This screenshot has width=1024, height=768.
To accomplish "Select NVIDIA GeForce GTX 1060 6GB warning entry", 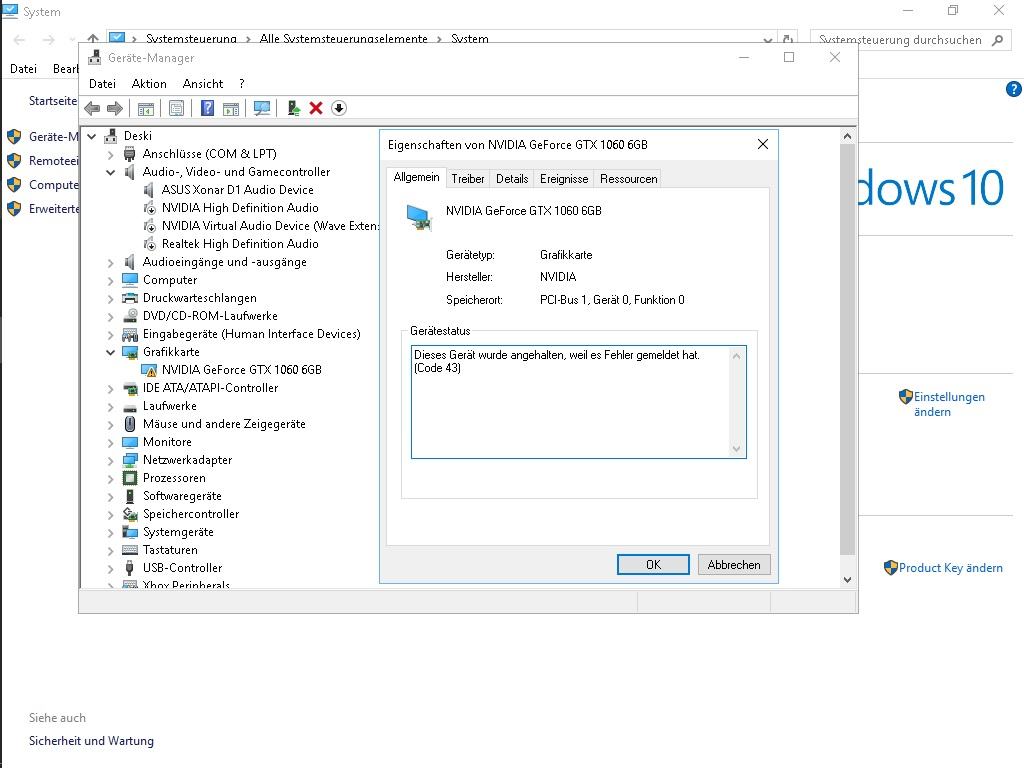I will (x=242, y=370).
